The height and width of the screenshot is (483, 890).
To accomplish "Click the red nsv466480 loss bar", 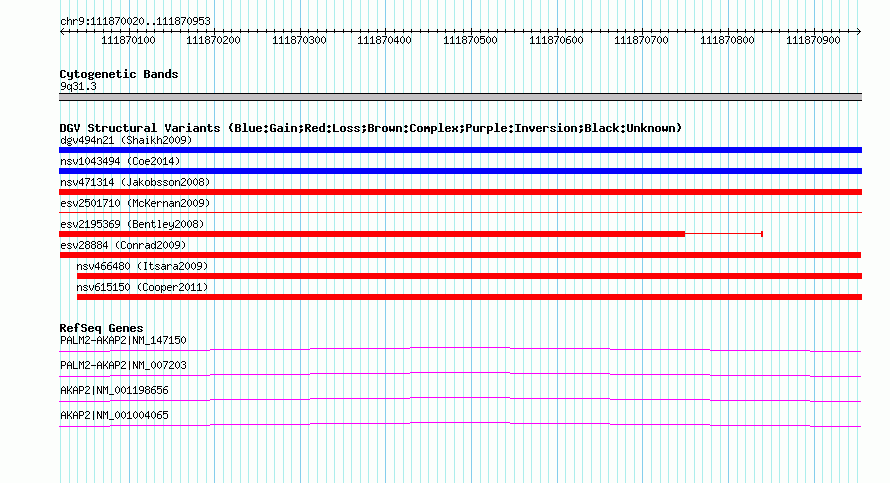I will pos(469,276).
